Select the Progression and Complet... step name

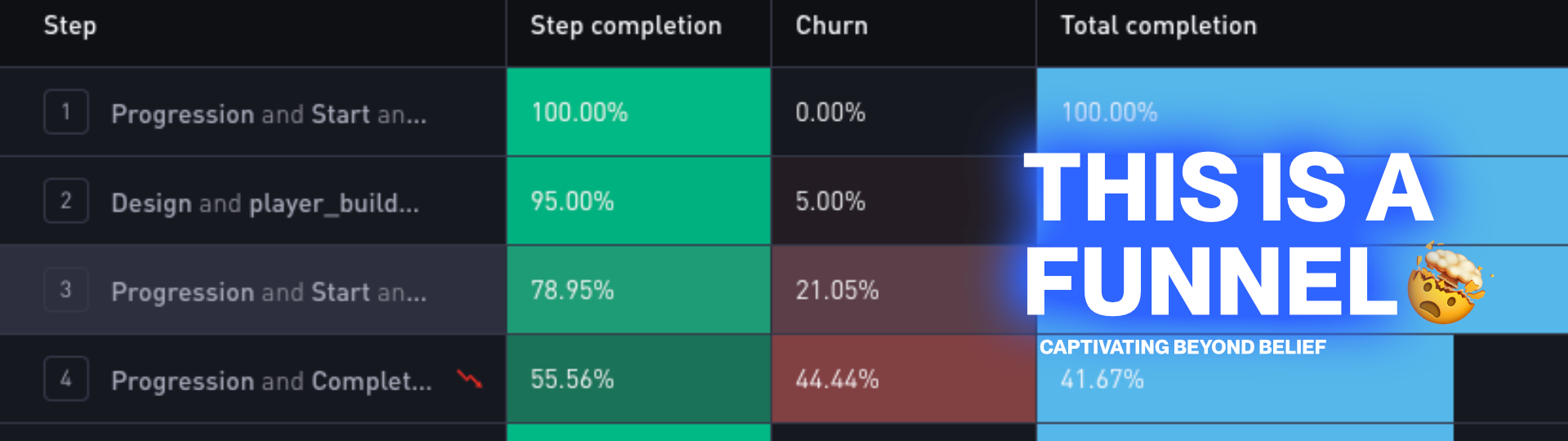tap(271, 381)
